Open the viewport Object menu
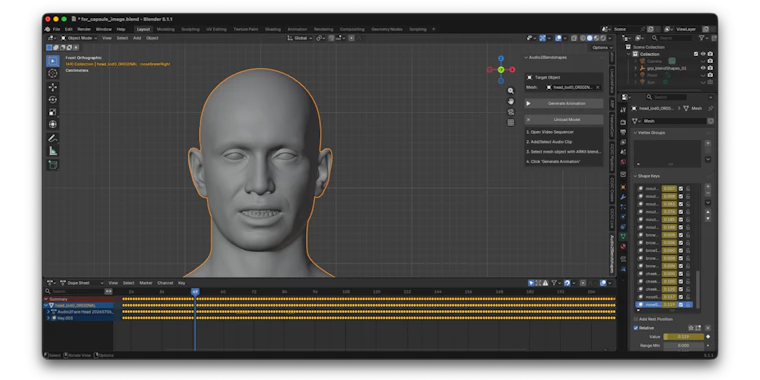The width and height of the screenshot is (760, 380). (x=152, y=38)
